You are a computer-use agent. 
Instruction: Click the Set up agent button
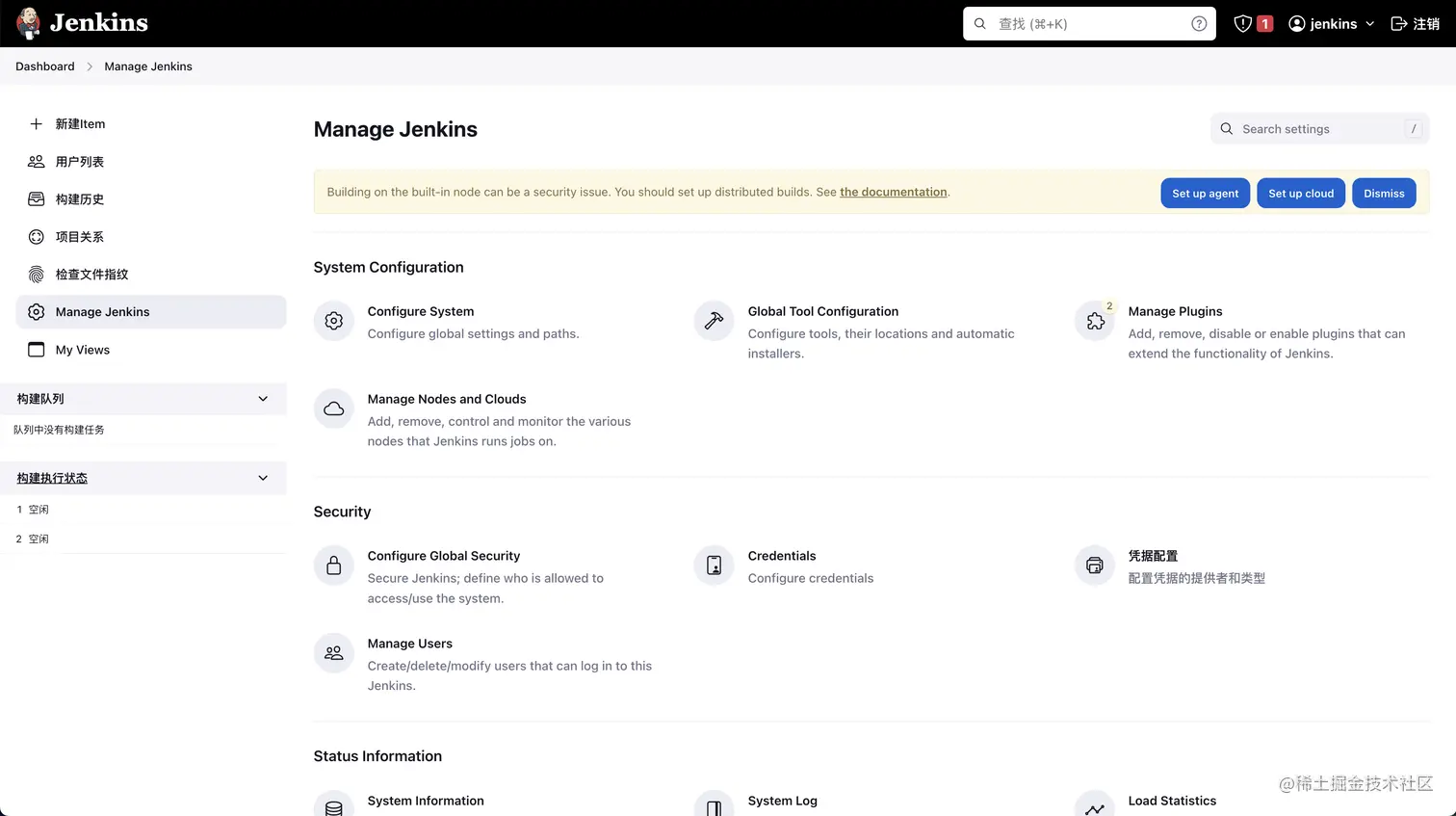point(1206,194)
